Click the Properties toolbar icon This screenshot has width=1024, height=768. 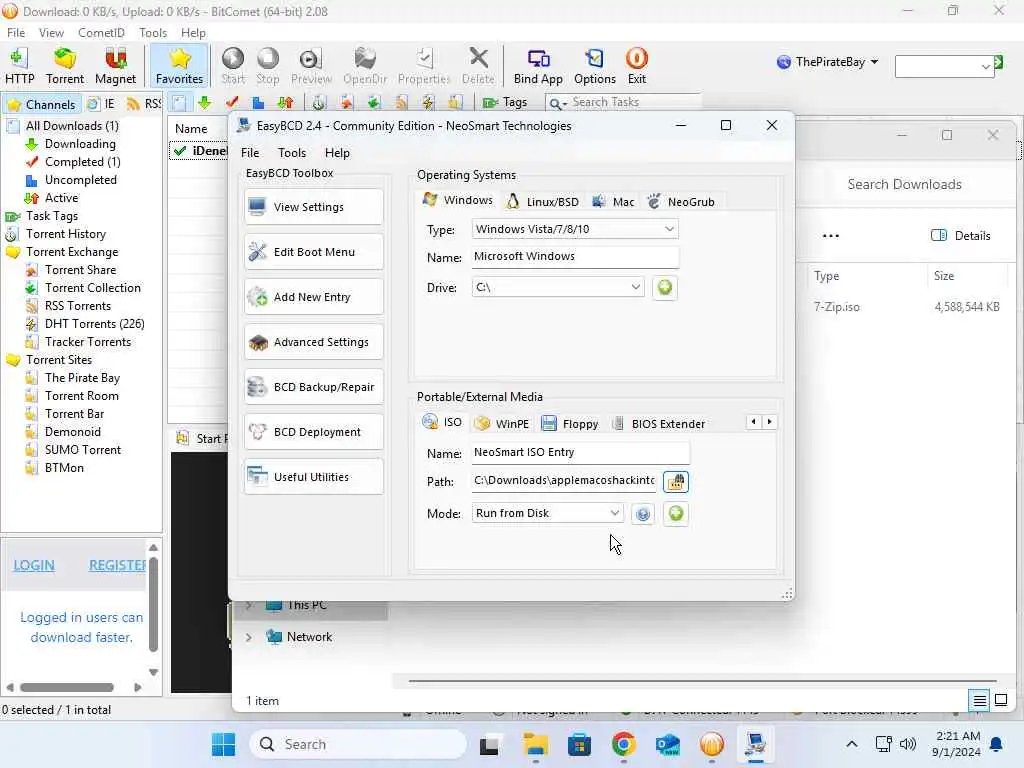pos(424,65)
